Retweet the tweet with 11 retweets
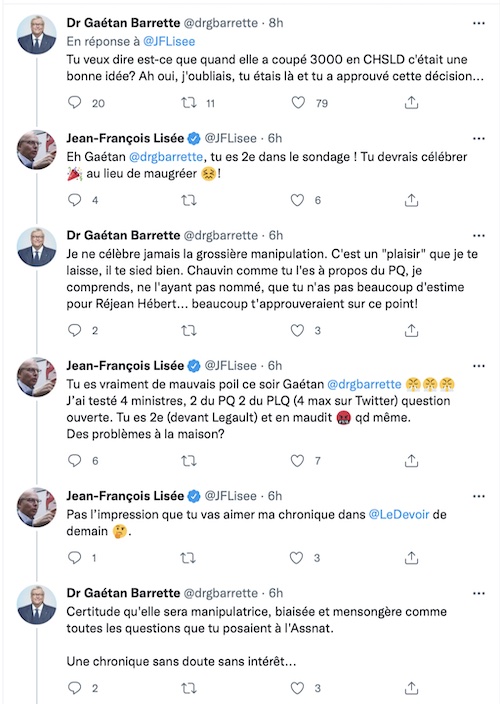This screenshot has height=704, width=500. [189, 103]
